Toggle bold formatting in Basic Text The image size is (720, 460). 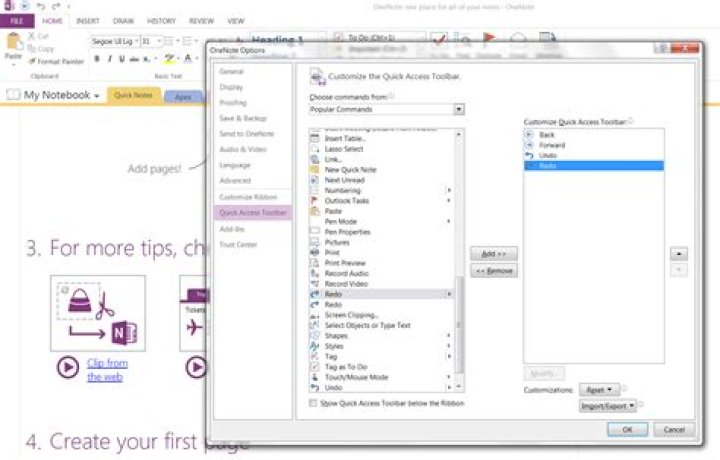97,59
